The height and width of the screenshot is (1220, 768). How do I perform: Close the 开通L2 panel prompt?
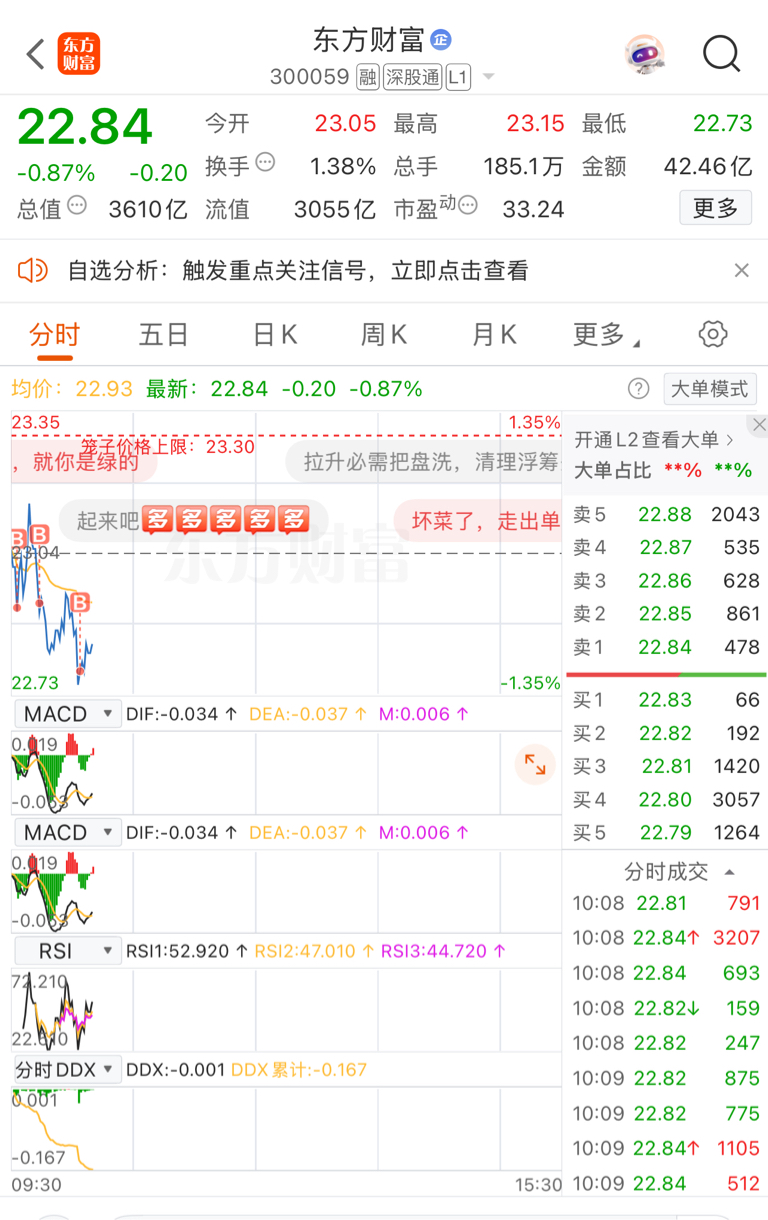(x=759, y=425)
